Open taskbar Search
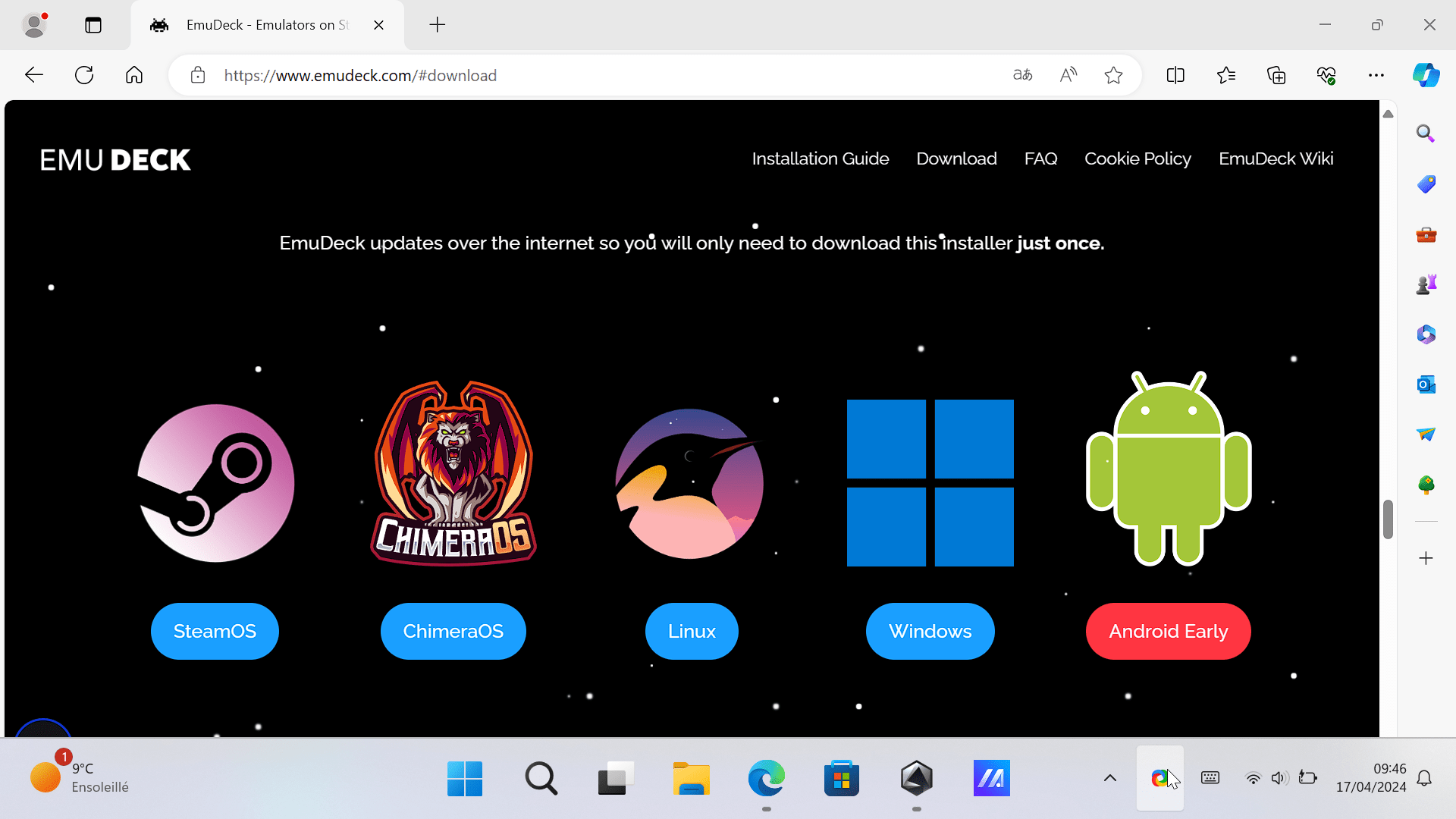The width and height of the screenshot is (1456, 819). click(x=541, y=778)
